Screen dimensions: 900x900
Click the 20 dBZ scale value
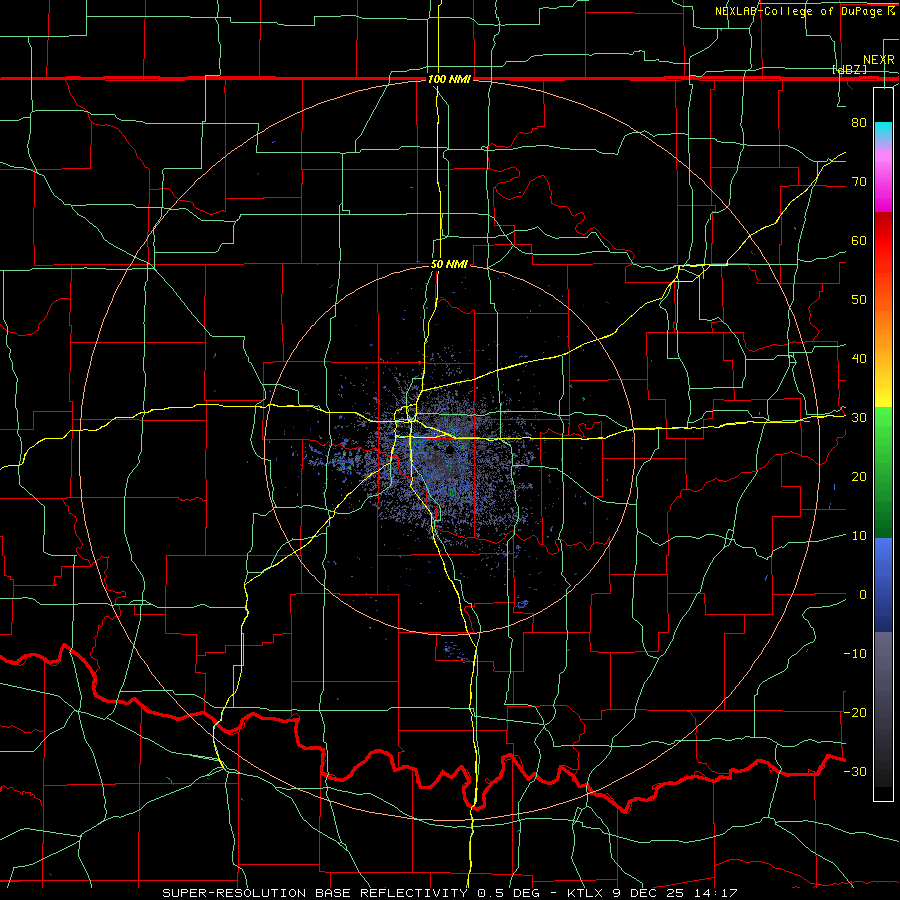click(x=859, y=477)
